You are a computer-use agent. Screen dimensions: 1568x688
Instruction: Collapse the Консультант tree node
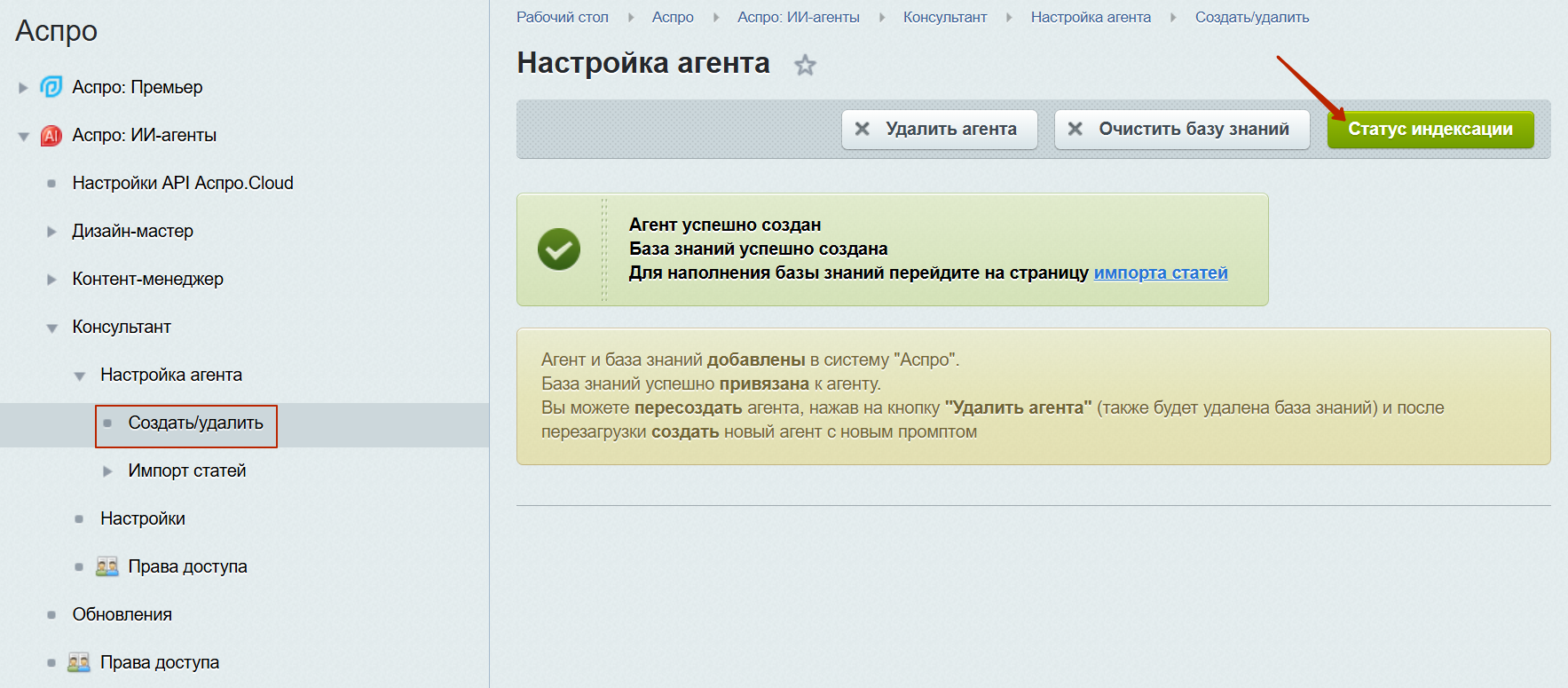[x=51, y=328]
